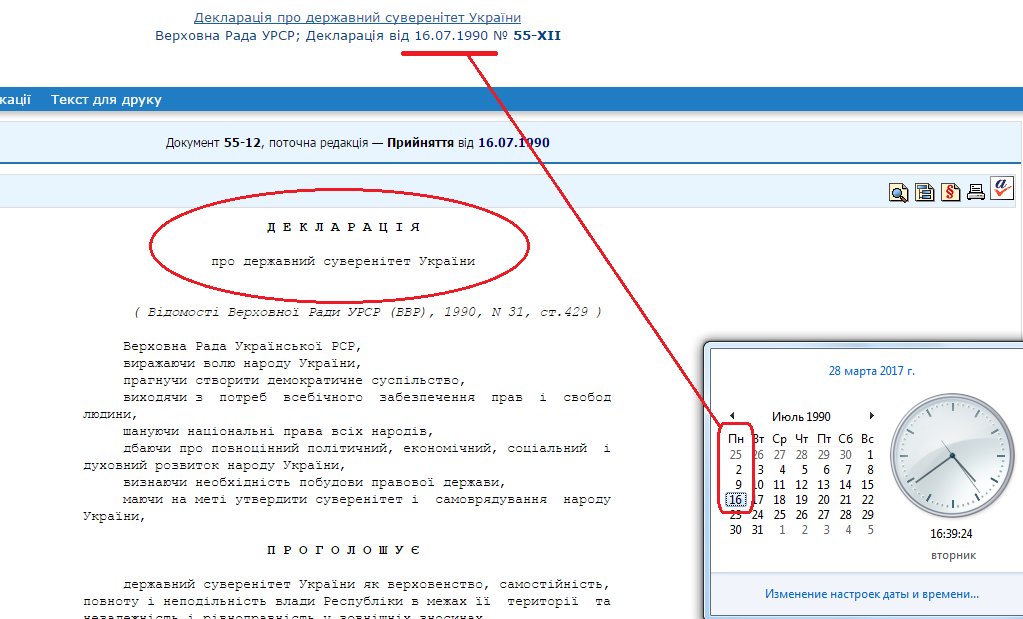1023x619 pixels.
Task: Click the 'ДЕКЛАРАЦІЯ' document title
Action: point(344,228)
